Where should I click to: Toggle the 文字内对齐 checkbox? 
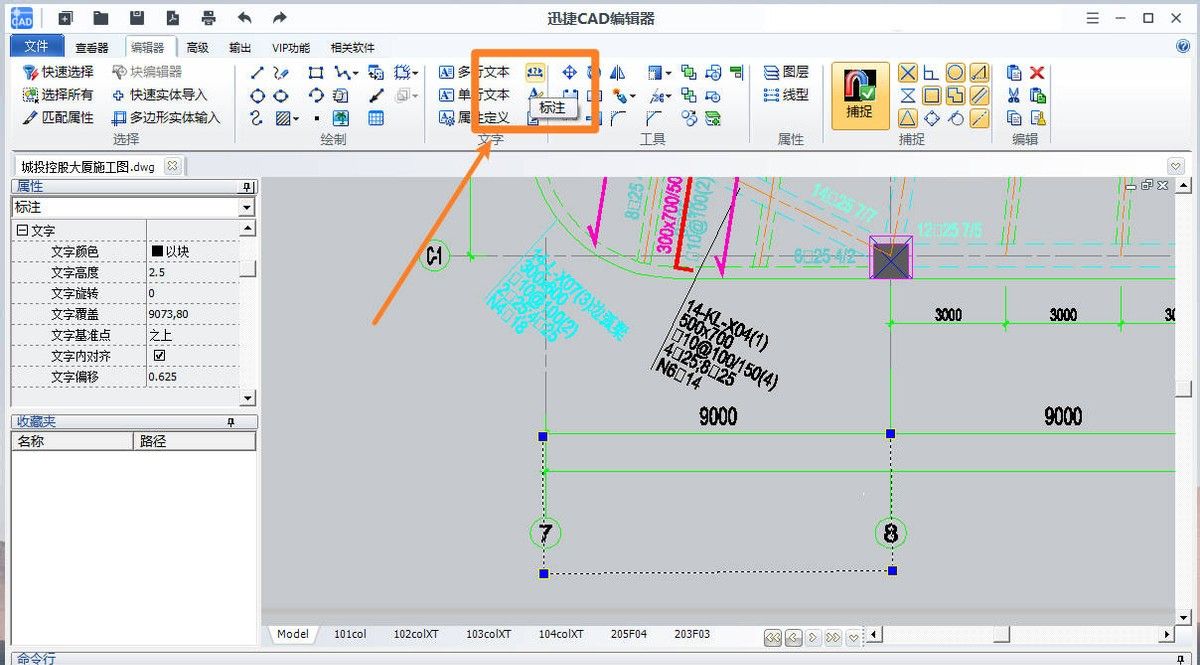[159, 356]
